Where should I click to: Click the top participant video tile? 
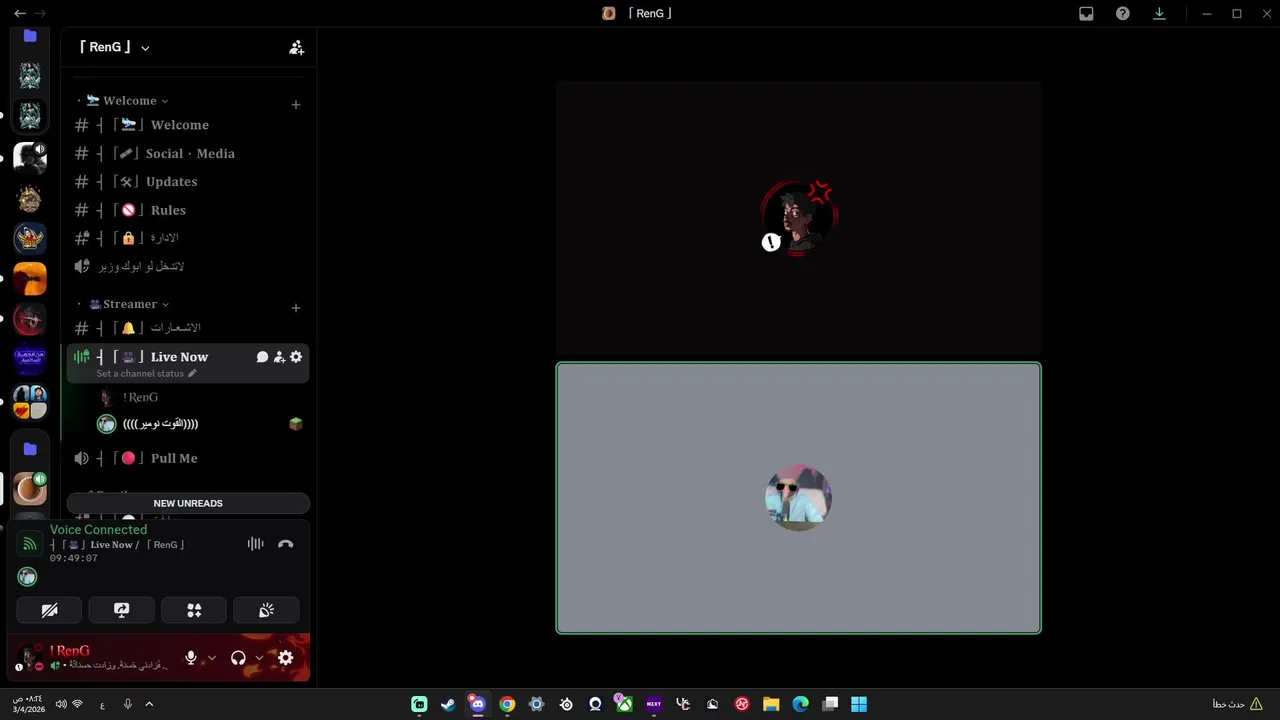(798, 218)
